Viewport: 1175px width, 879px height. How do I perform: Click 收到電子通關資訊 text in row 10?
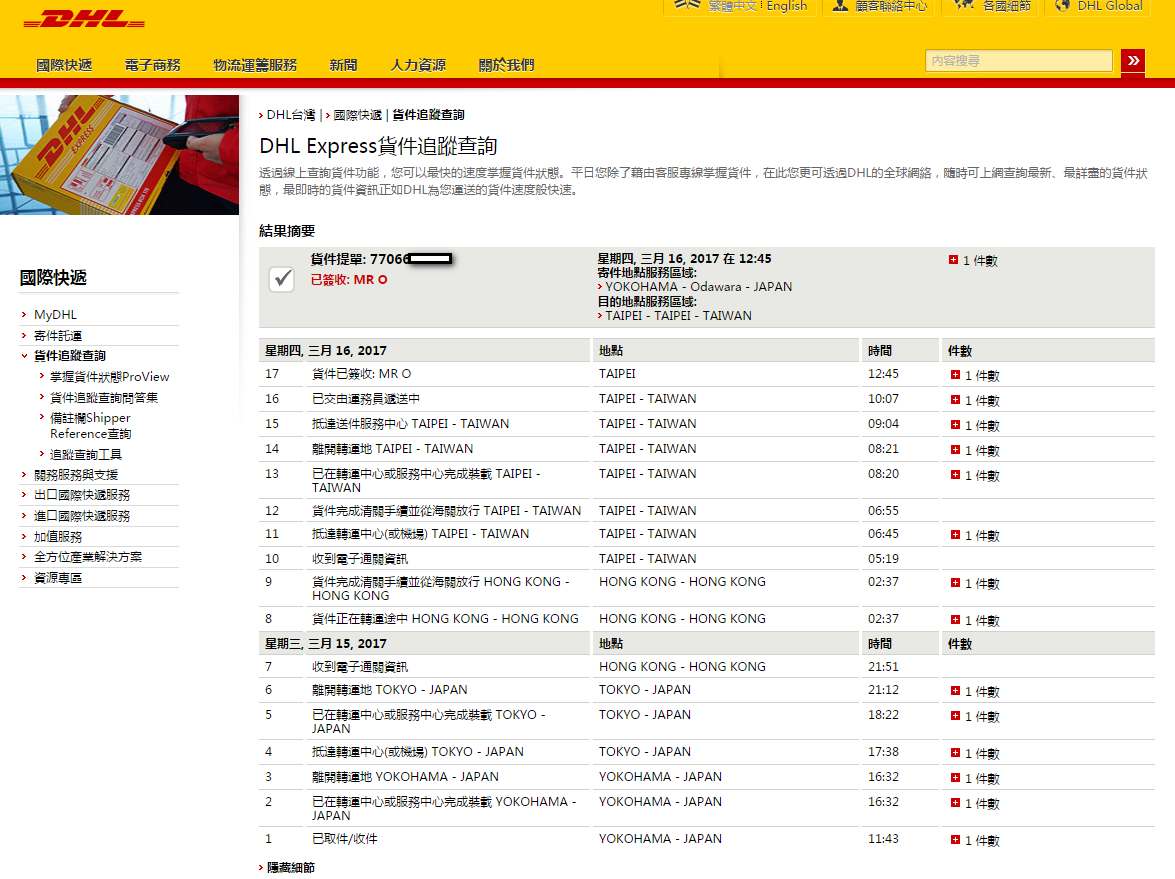click(360, 559)
